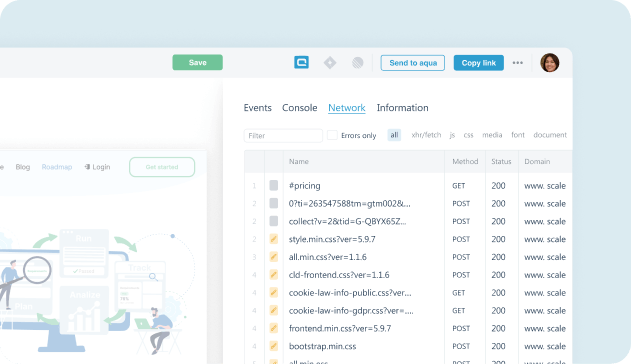Filter requests by js type
Image resolution: width=631 pixels, height=364 pixels.
[452, 135]
